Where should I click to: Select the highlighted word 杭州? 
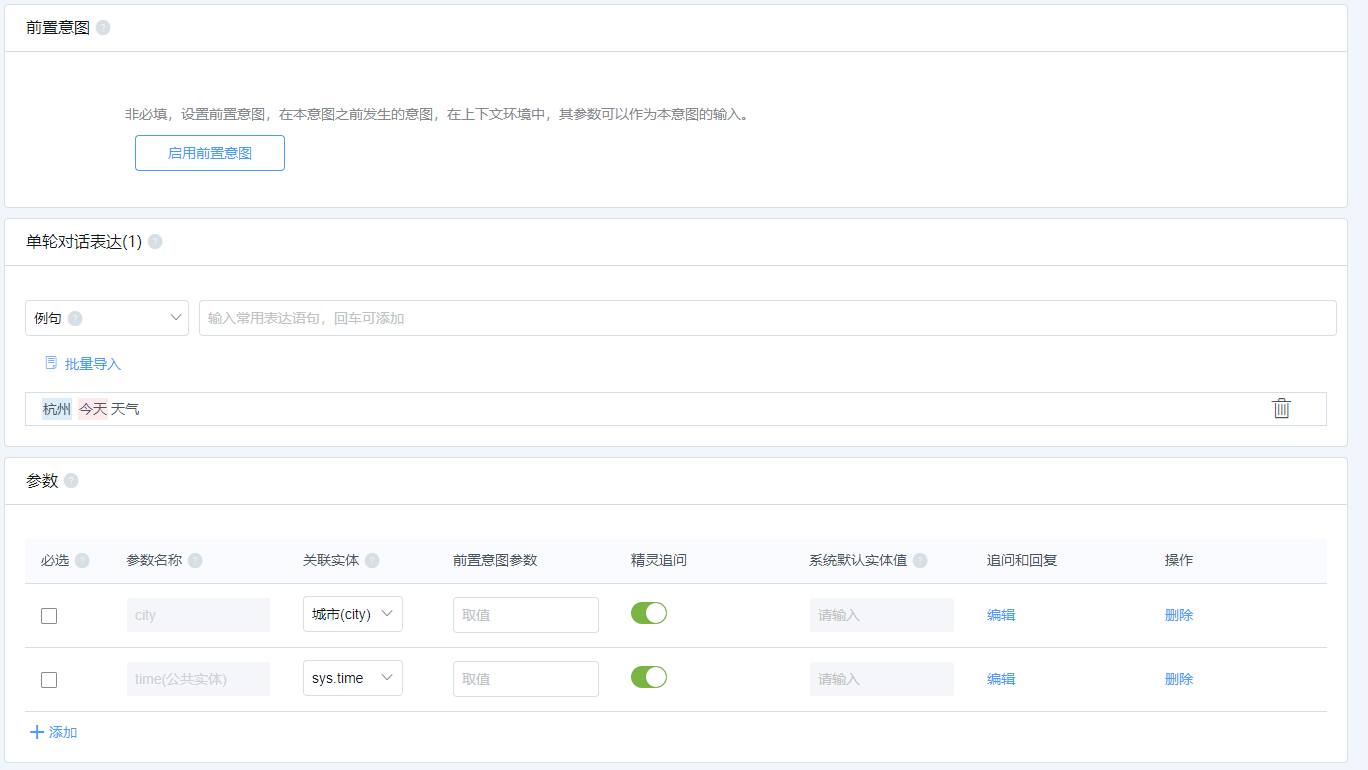pos(57,409)
